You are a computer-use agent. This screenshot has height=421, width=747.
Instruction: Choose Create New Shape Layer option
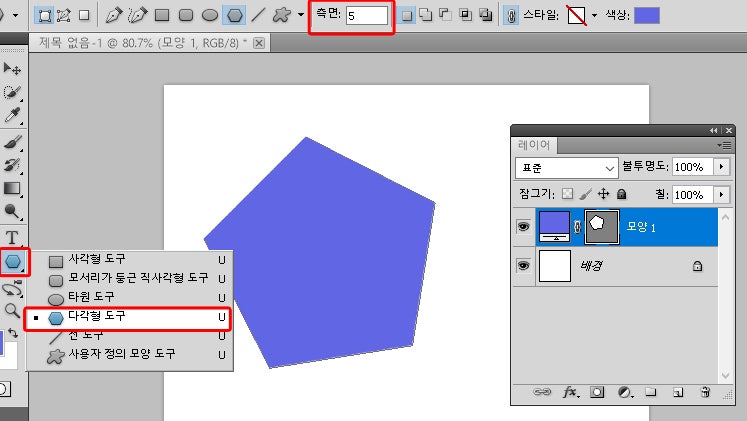[x=406, y=15]
